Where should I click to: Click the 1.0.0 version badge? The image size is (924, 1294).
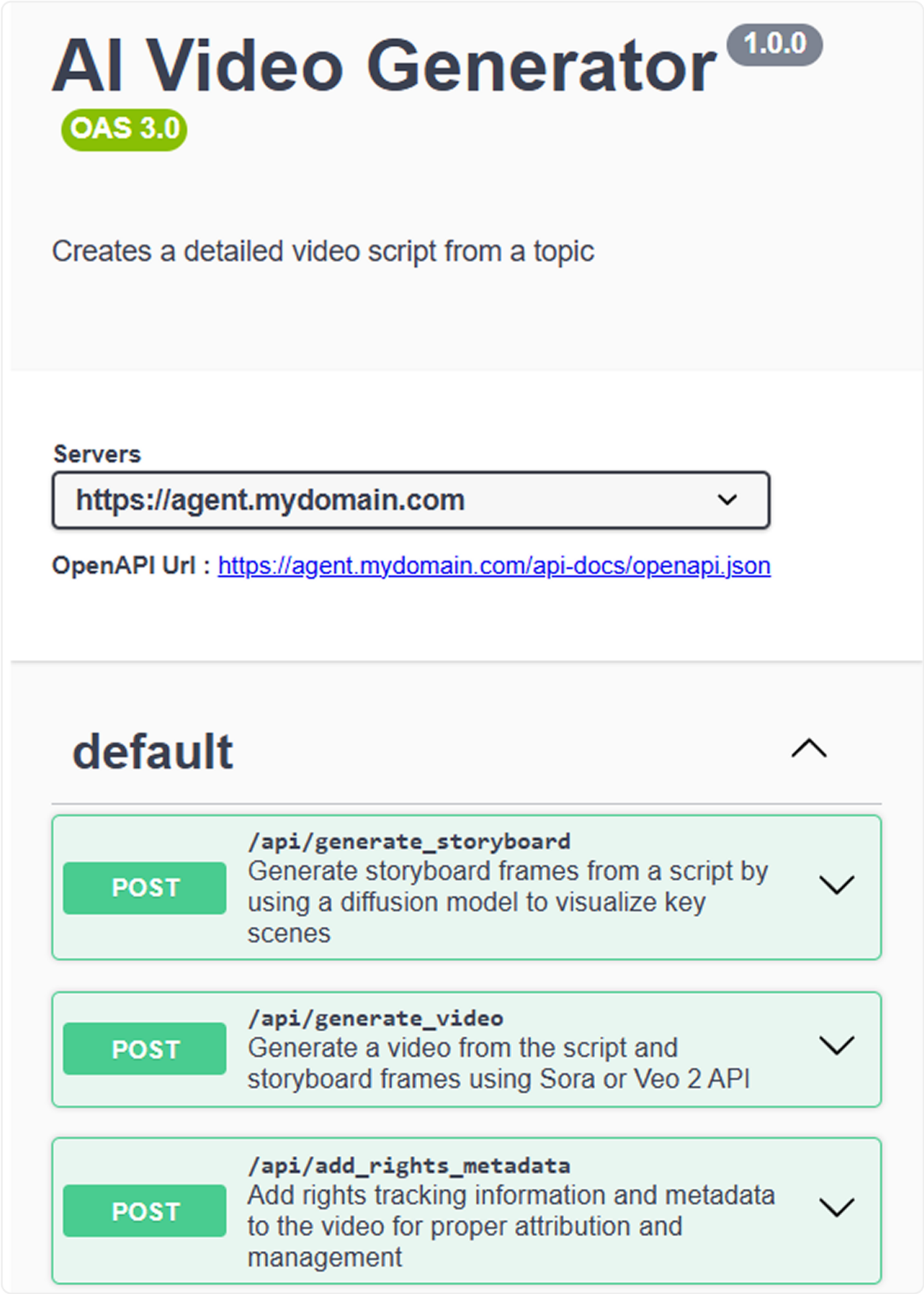tap(774, 44)
